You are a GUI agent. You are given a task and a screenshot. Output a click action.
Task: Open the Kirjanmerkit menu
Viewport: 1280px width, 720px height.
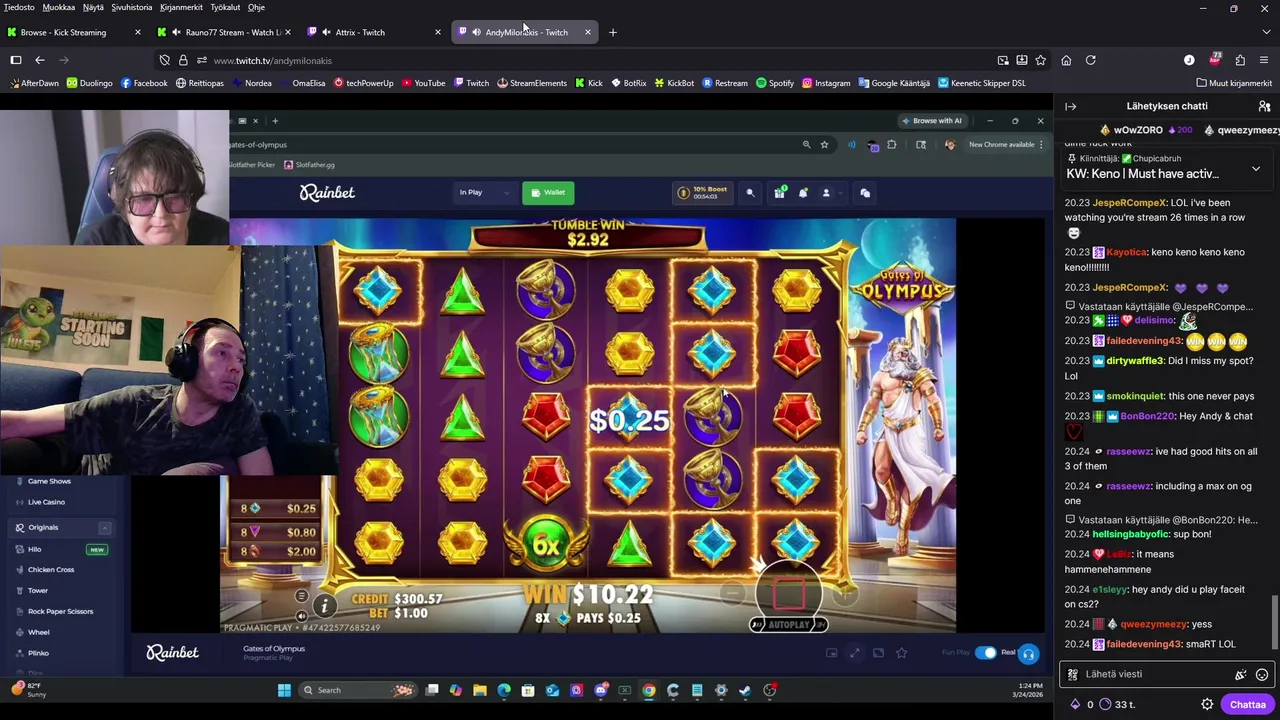pos(181,7)
